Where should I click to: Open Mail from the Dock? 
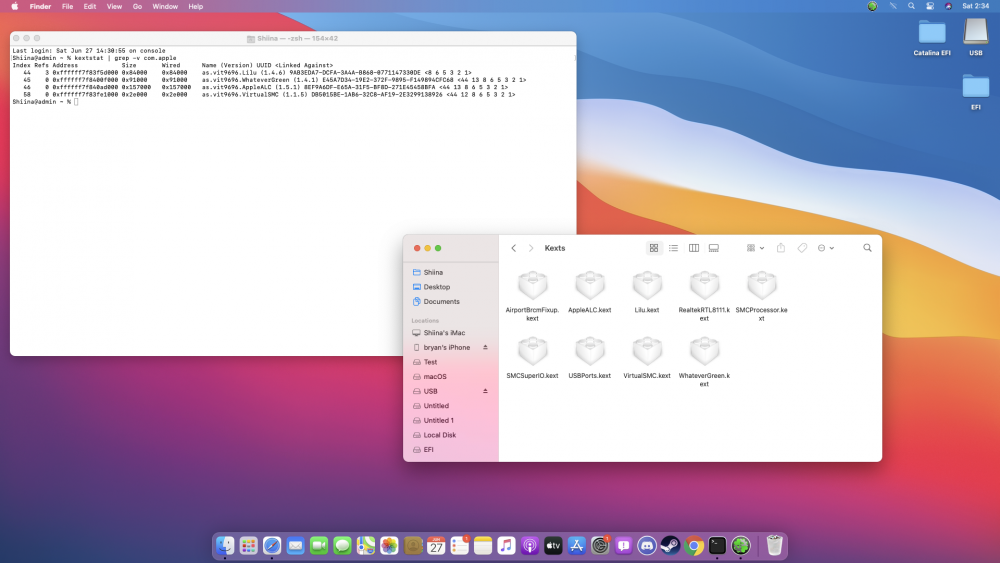[295, 546]
